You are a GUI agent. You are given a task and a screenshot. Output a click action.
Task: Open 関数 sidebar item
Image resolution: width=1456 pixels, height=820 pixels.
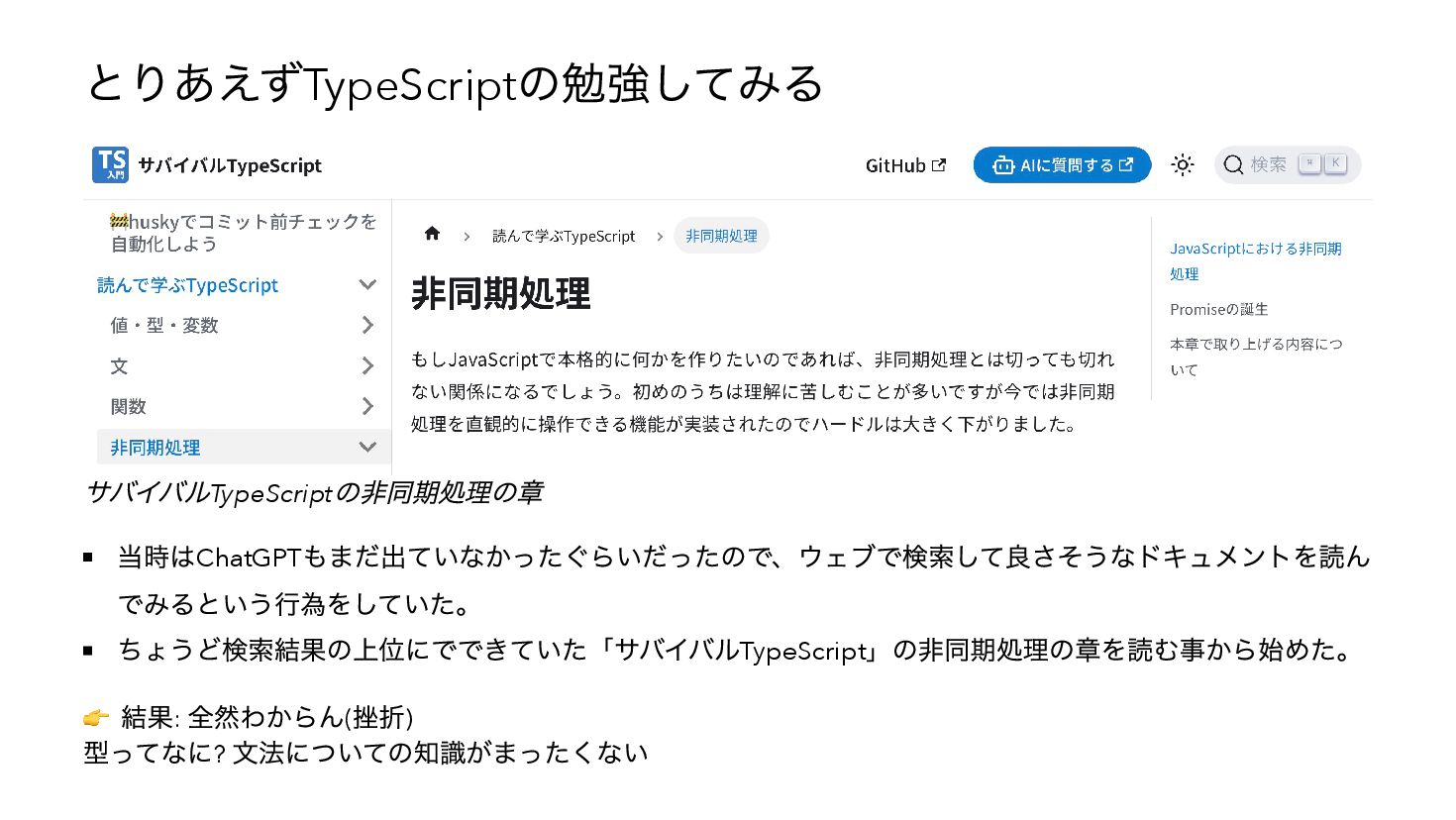pos(128,406)
